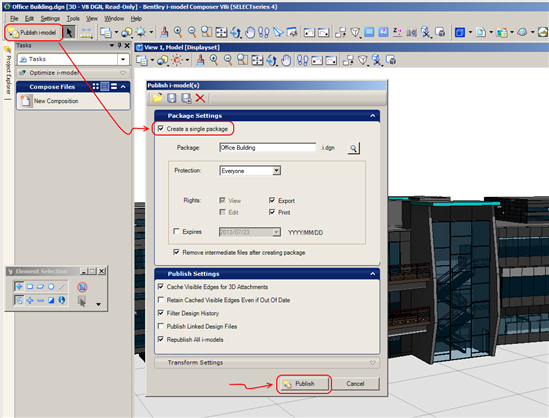
Task: Toggle Republish All i-models checkbox
Action: tap(161, 339)
